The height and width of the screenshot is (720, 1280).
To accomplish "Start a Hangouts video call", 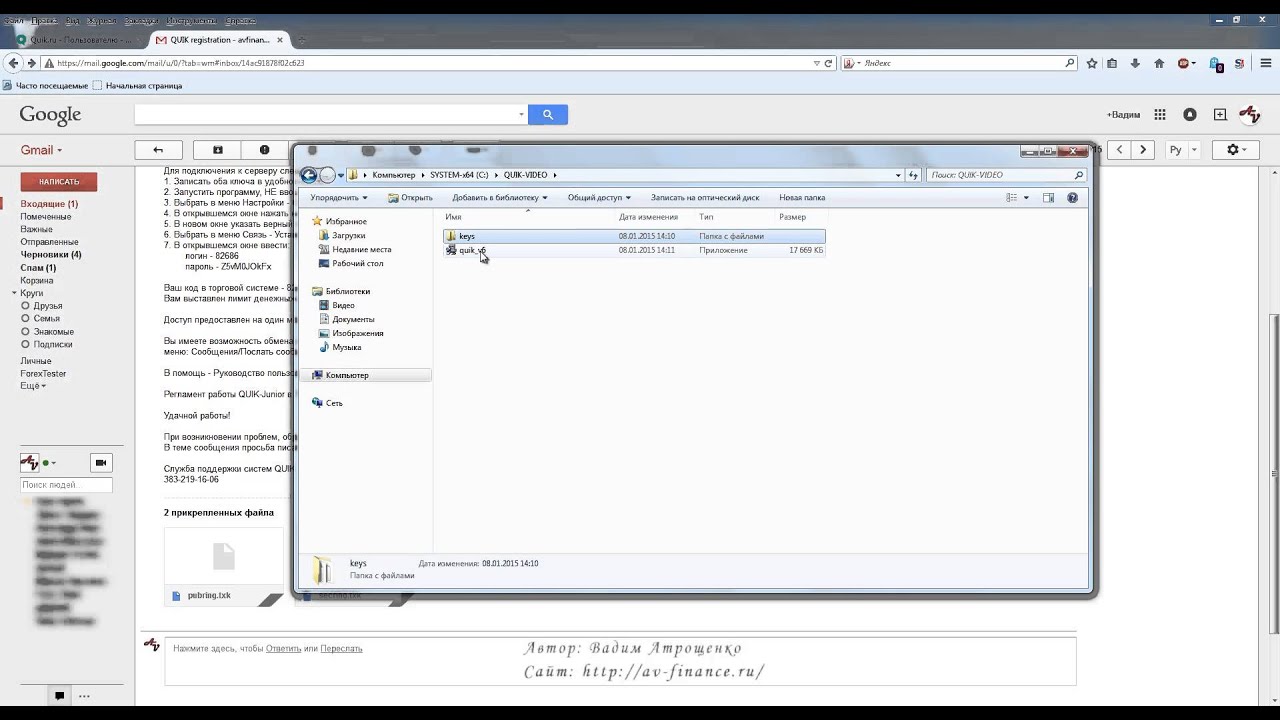I will [x=101, y=463].
